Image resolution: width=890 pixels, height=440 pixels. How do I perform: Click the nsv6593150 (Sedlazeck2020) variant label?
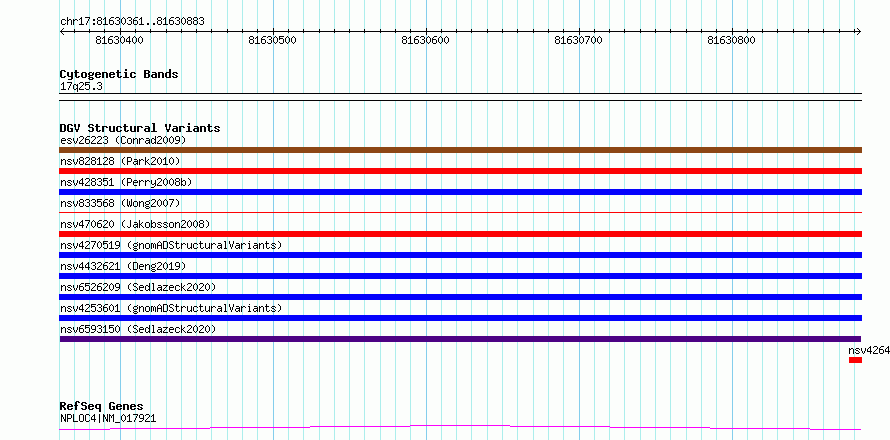[138, 329]
